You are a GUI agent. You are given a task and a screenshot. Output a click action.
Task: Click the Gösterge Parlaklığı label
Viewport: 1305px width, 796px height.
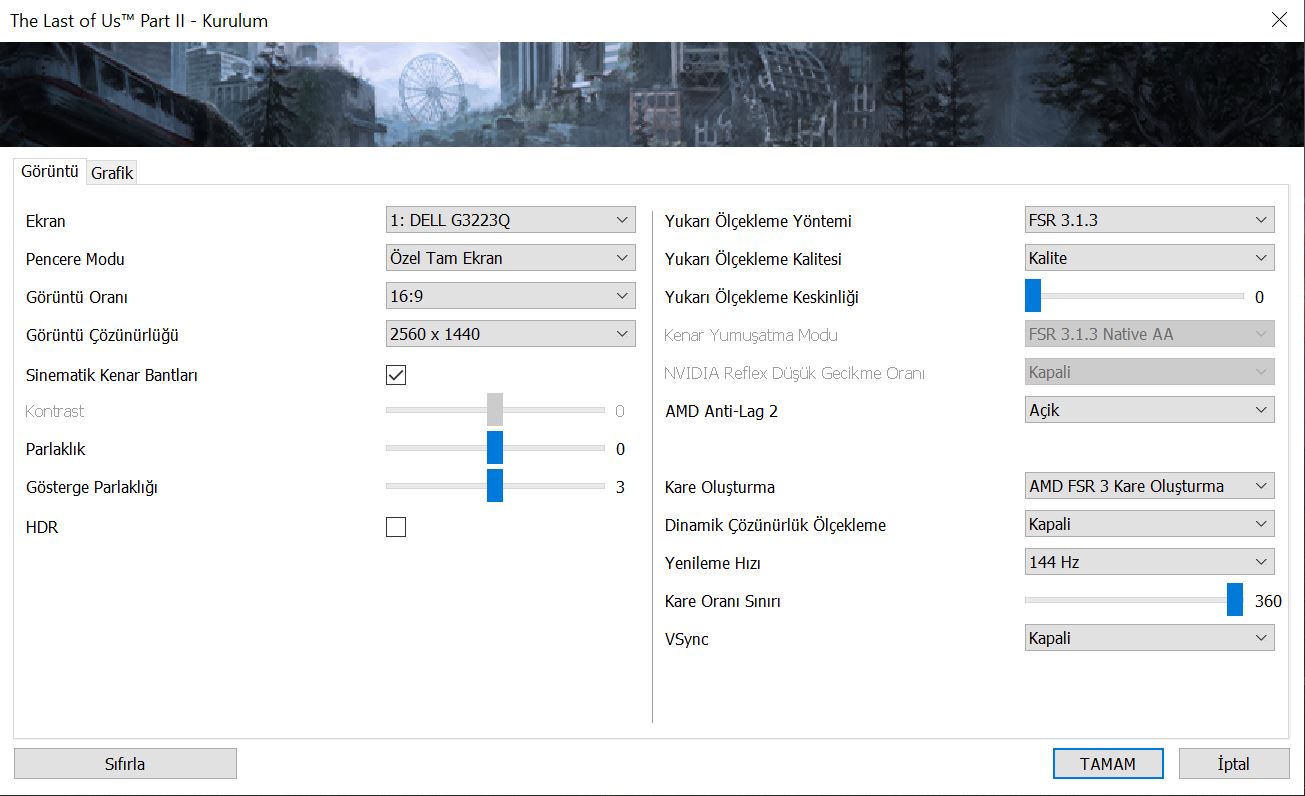coord(92,488)
